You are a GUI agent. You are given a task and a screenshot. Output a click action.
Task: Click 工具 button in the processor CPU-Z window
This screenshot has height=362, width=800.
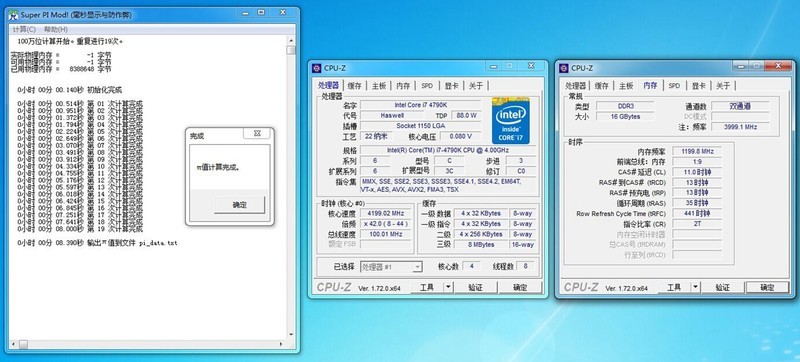pos(427,288)
